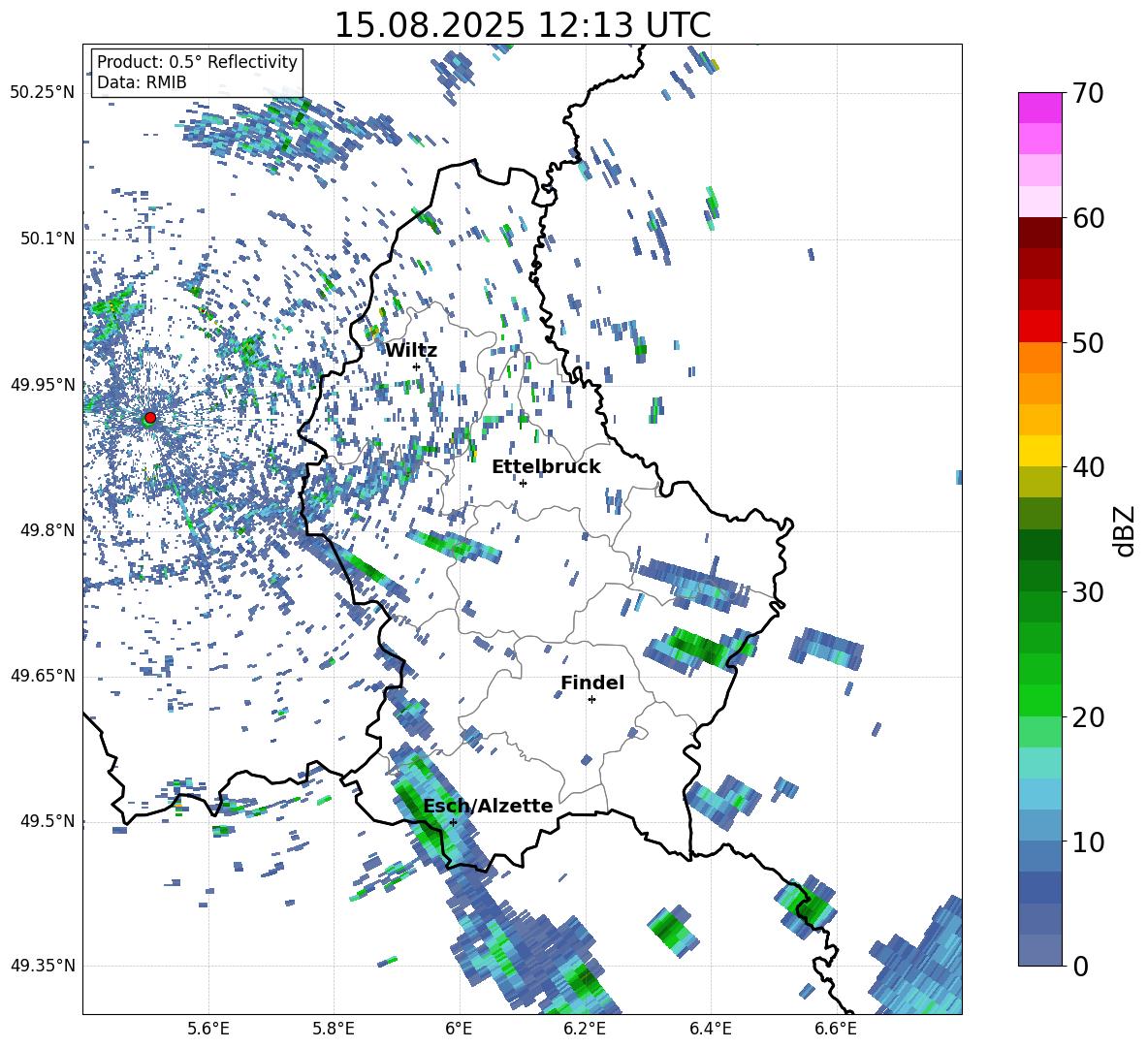Image resolution: width=1148 pixels, height=1048 pixels.
Task: Click the 50.1°N latitude label
Action: (x=47, y=238)
